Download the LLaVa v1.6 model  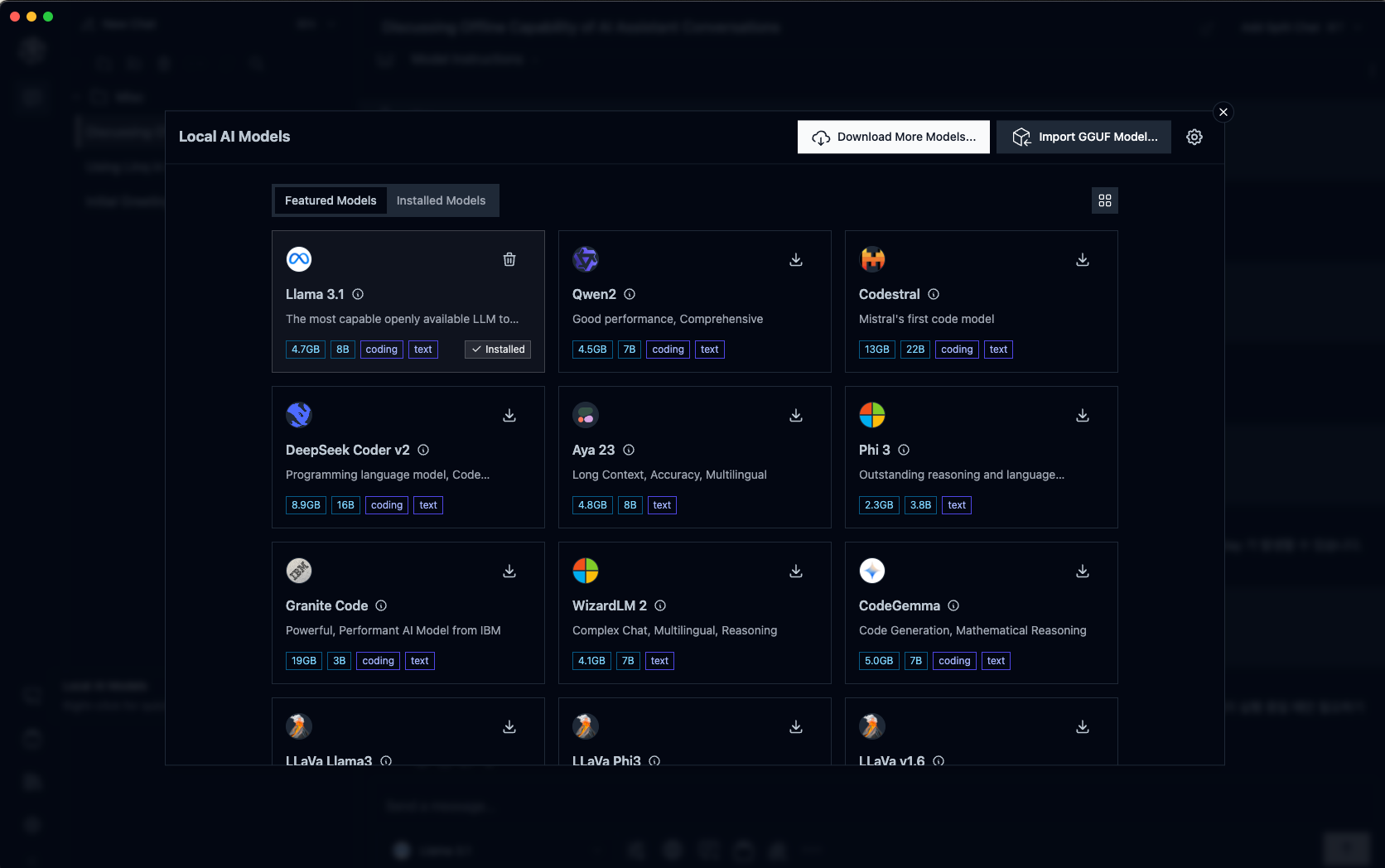(x=1083, y=726)
